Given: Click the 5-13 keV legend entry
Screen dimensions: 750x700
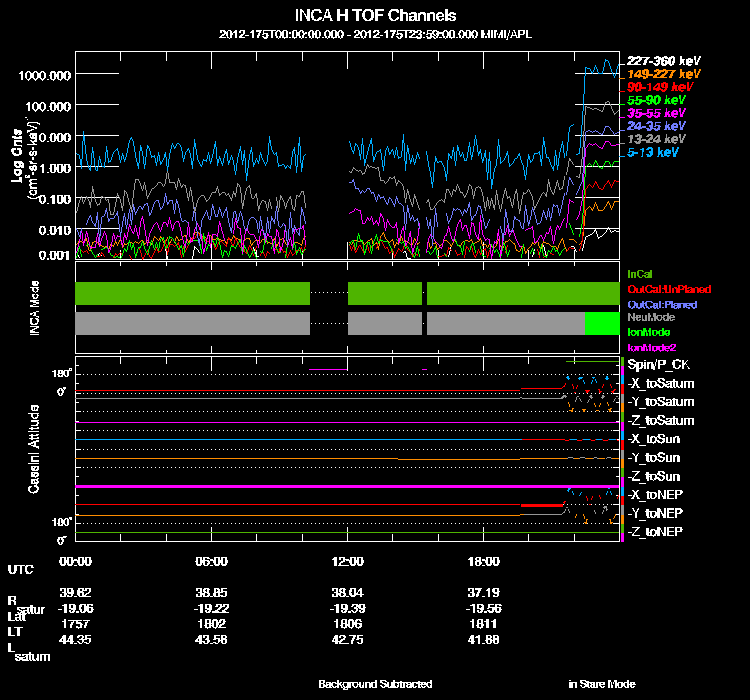Looking at the screenshot, I should pos(654,152).
